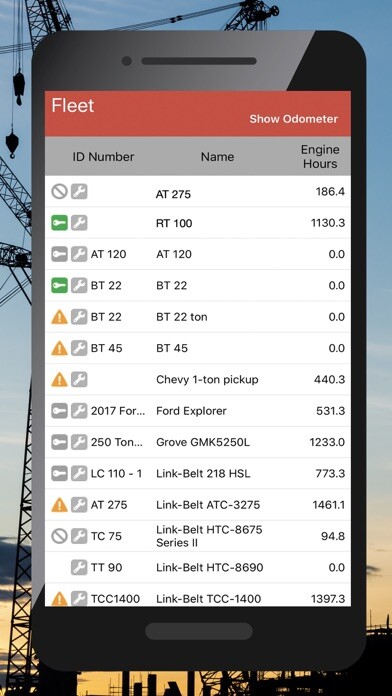392x696 pixels.
Task: Click the 773.3 engine hours value
Action: point(330,474)
